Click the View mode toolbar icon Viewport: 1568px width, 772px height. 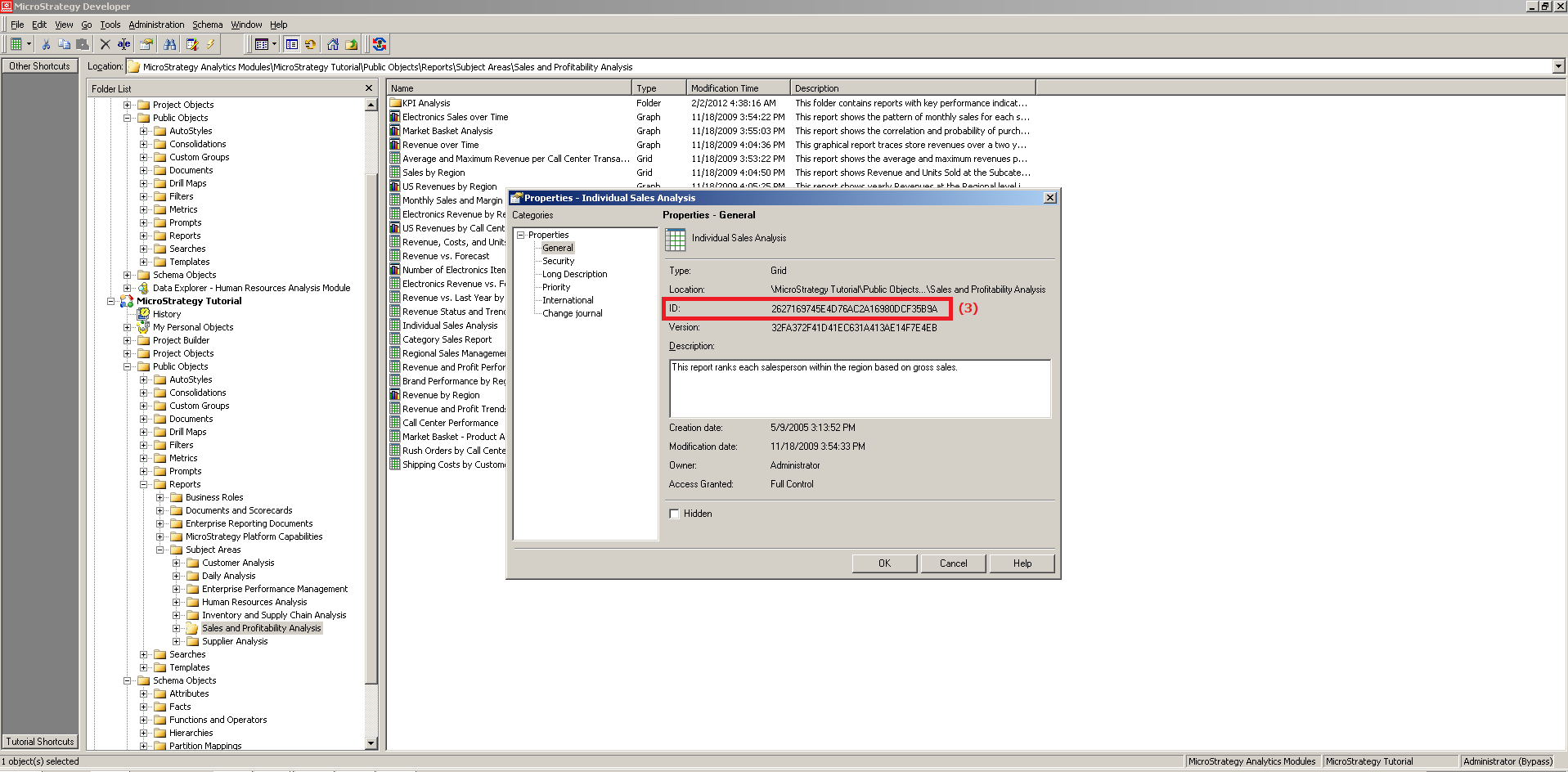pos(262,44)
